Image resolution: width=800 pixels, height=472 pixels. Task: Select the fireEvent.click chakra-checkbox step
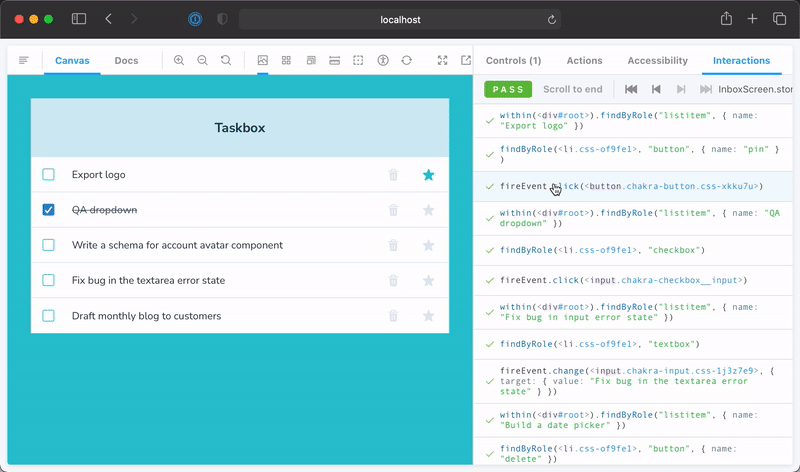coord(633,280)
